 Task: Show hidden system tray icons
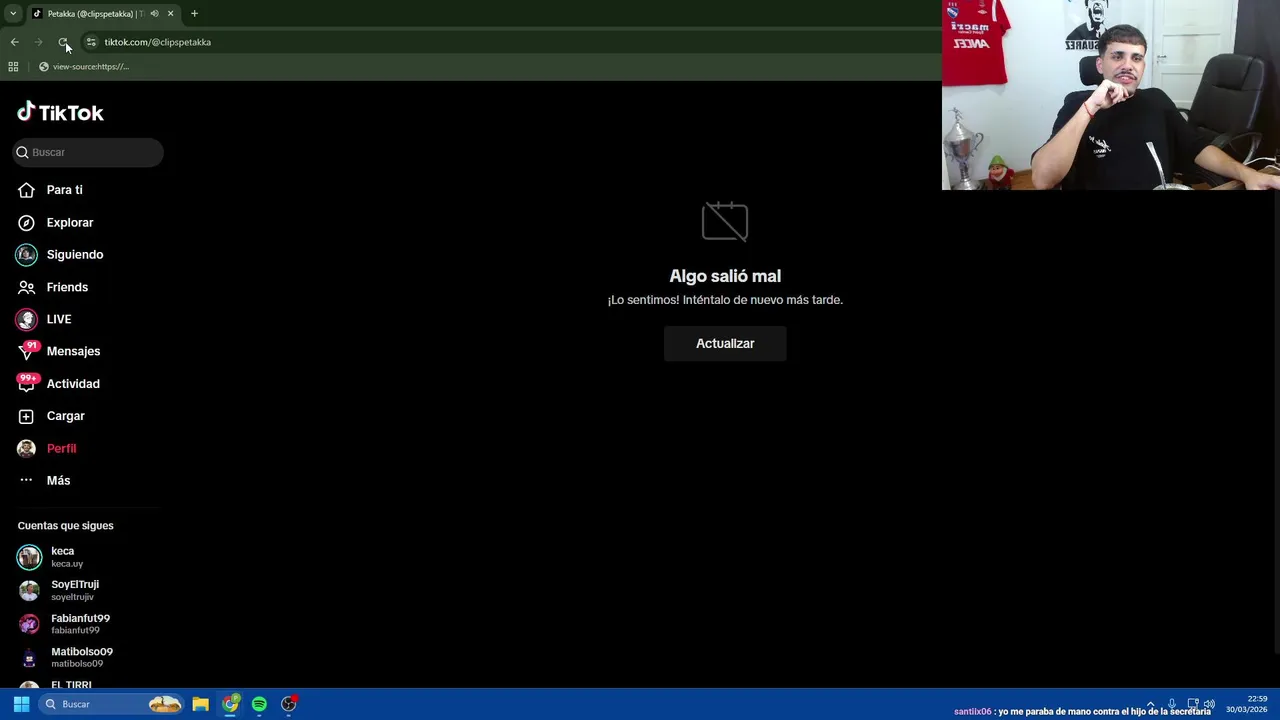coord(1150,704)
